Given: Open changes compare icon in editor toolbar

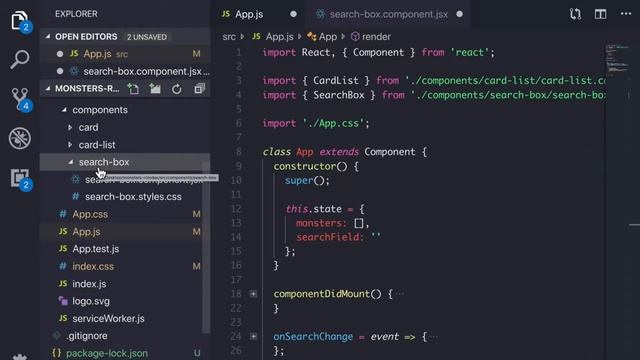Looking at the screenshot, I should (575, 14).
